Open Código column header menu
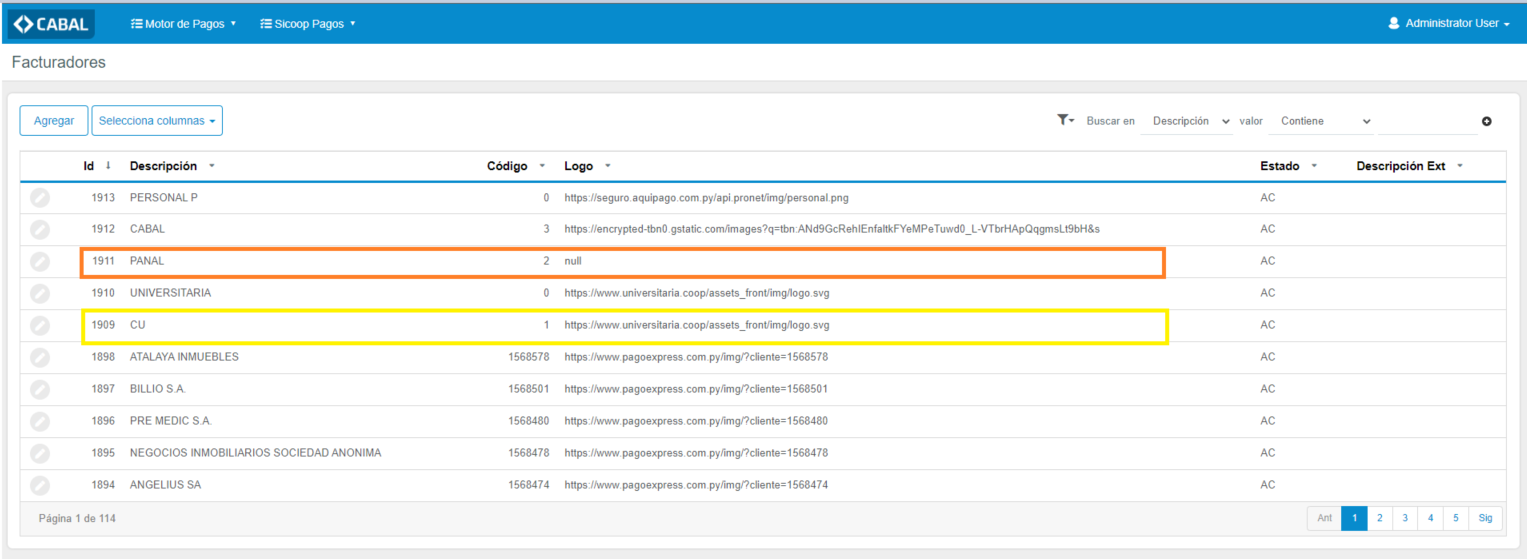The width and height of the screenshot is (1527, 559). point(542,166)
